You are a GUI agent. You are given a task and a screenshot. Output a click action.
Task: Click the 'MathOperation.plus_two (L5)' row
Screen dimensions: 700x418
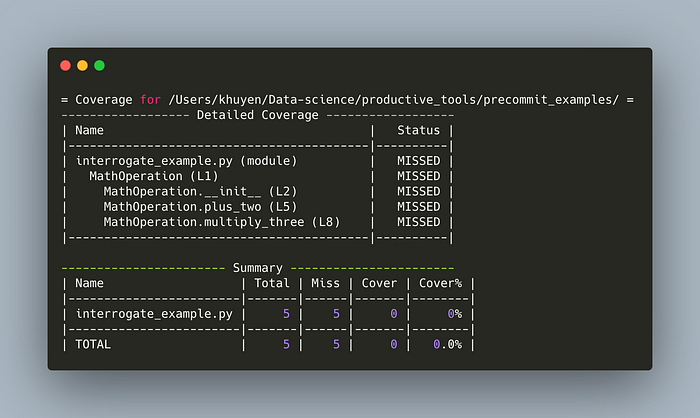tap(200, 207)
